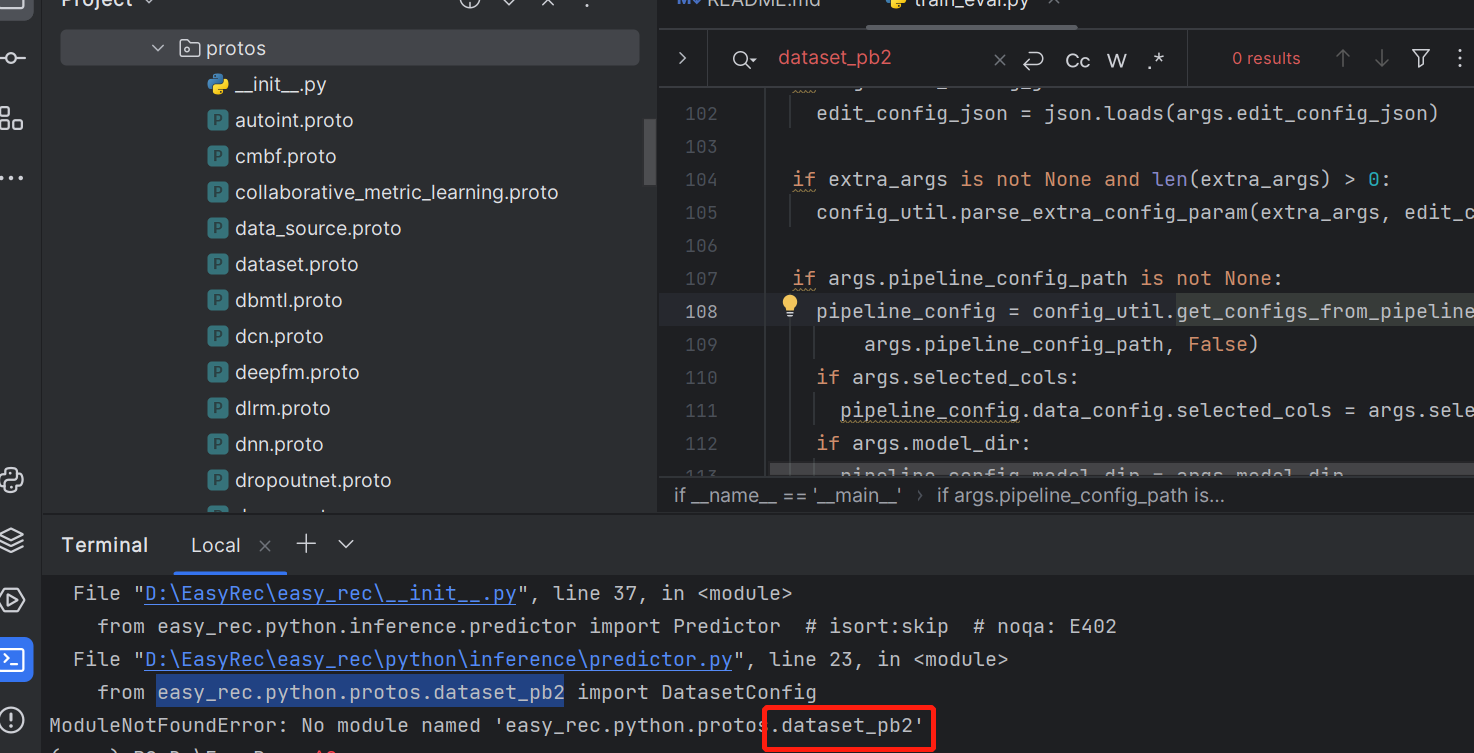Open the Layers tool window icon
Viewport: 1474px width, 753px height.
point(12,540)
